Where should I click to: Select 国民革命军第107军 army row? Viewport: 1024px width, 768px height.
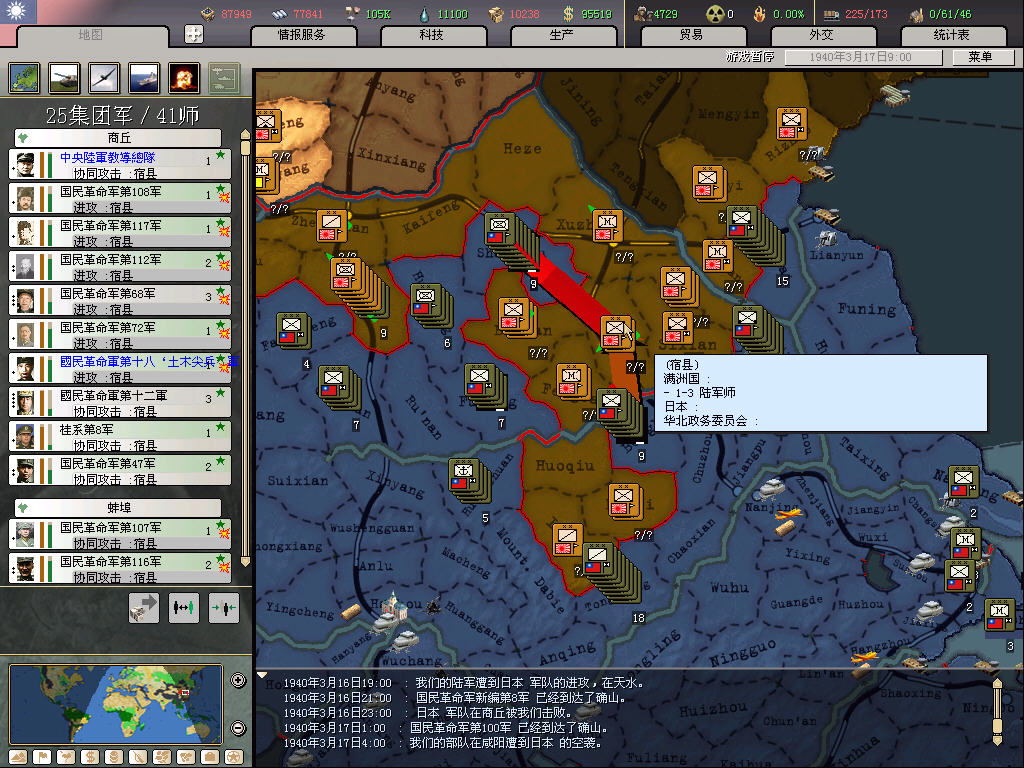tap(120, 534)
